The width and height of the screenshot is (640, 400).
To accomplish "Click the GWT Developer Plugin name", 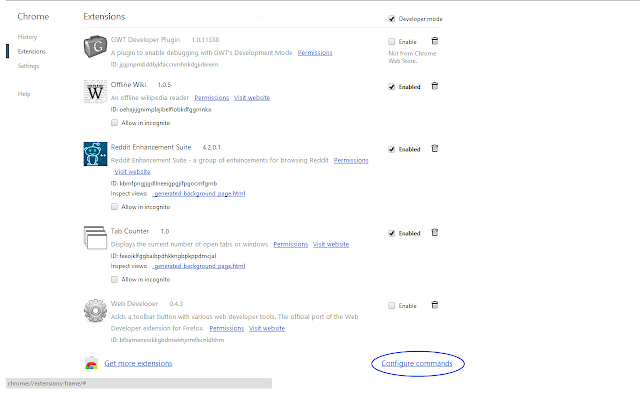I will pyautogui.click(x=145, y=40).
